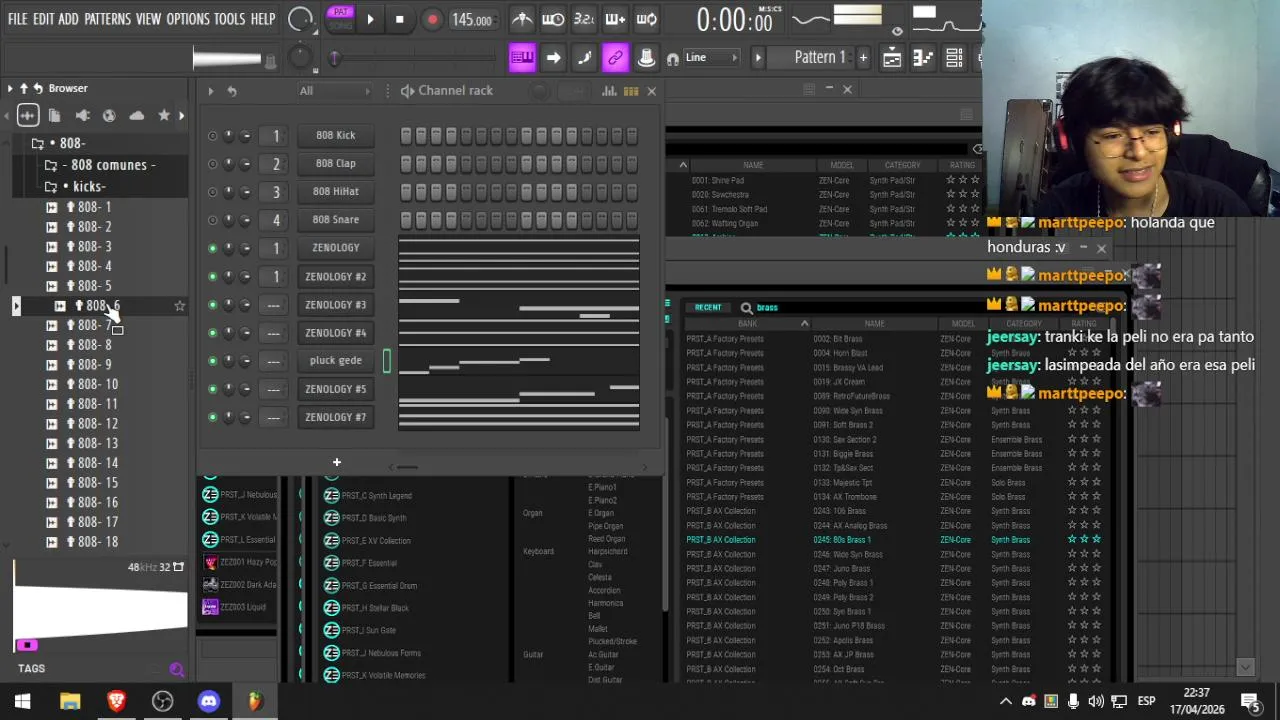Screen dimensions: 1280x720
Task: Arm the record button
Action: [x=432, y=19]
